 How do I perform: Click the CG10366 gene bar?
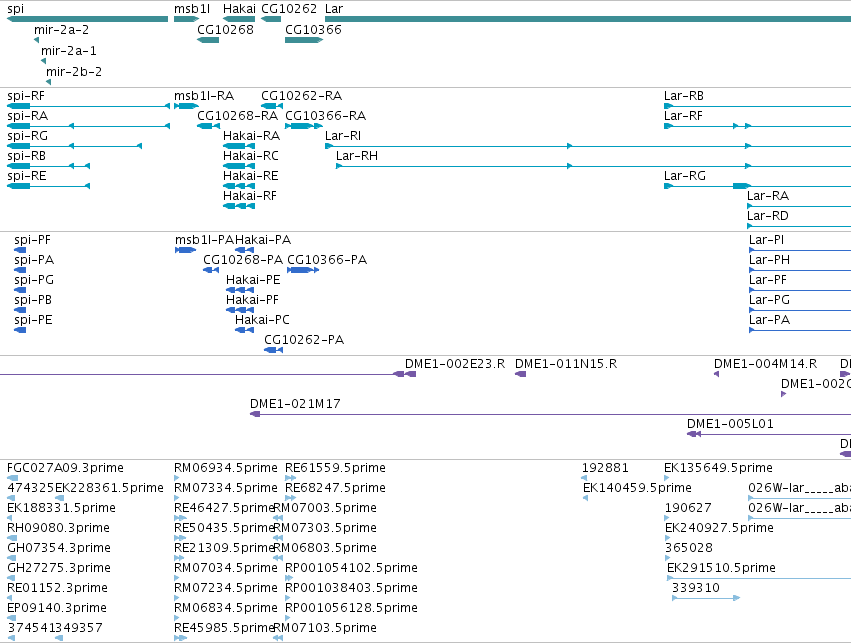(304, 40)
